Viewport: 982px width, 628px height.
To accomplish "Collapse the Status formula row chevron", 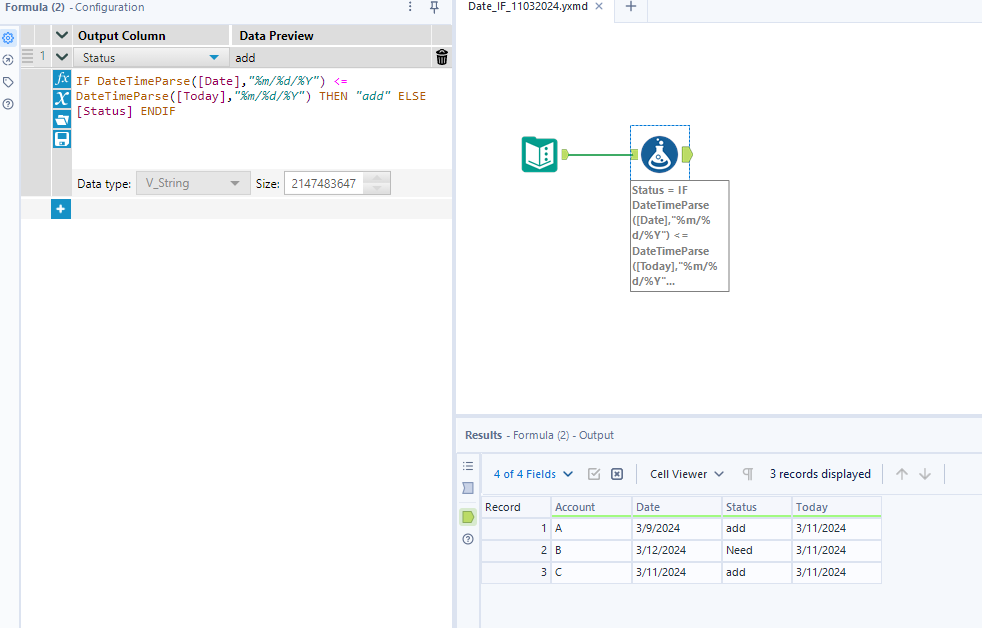I will [61, 57].
